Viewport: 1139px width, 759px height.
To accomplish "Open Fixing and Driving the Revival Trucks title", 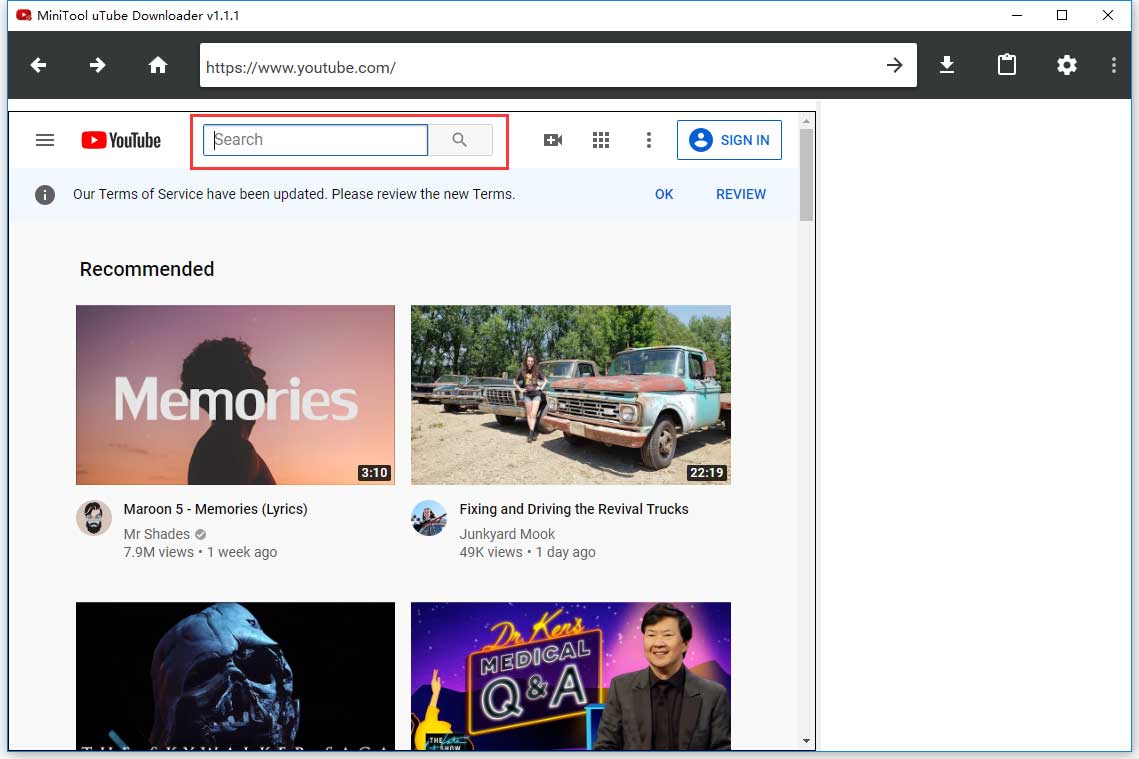I will coord(574,509).
